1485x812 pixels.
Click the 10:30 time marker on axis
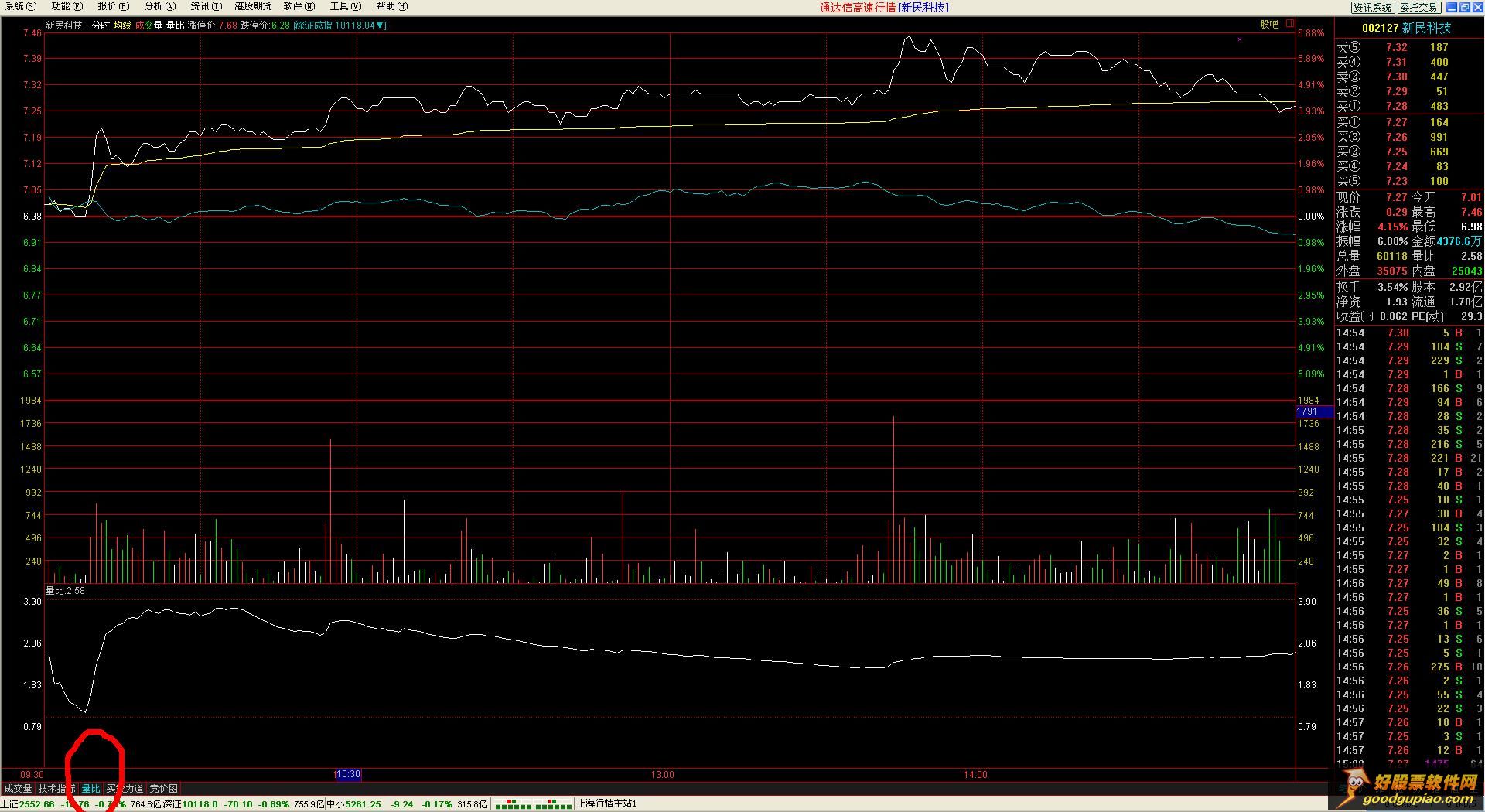347,774
